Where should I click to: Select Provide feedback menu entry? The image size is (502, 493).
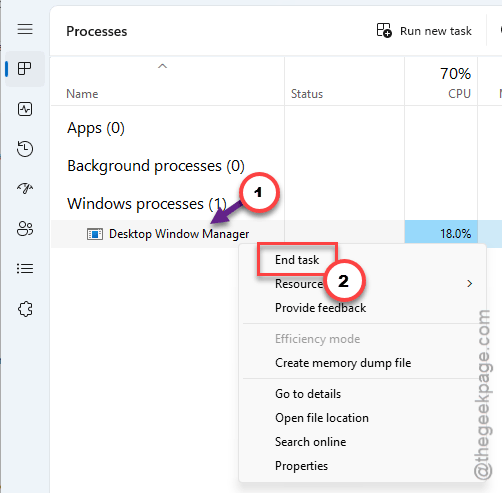320,308
